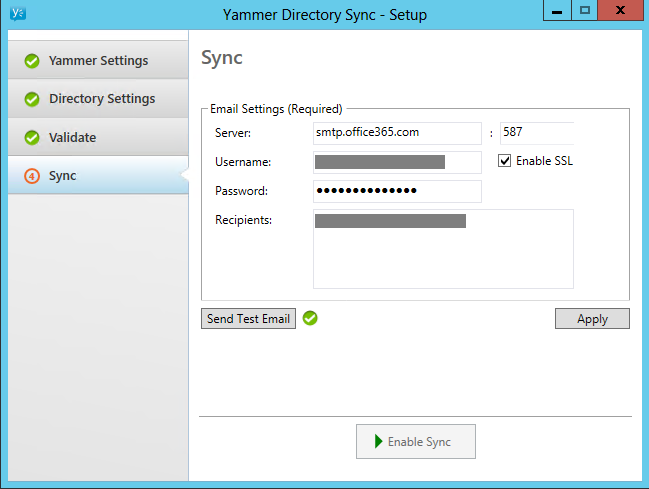The height and width of the screenshot is (489, 649).
Task: Minimize the Yammer Directory Sync window
Action: pyautogui.click(x=557, y=10)
